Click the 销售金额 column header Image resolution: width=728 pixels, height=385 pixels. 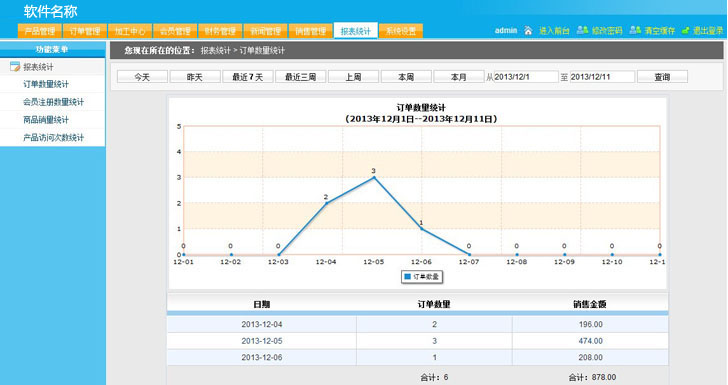[590, 304]
